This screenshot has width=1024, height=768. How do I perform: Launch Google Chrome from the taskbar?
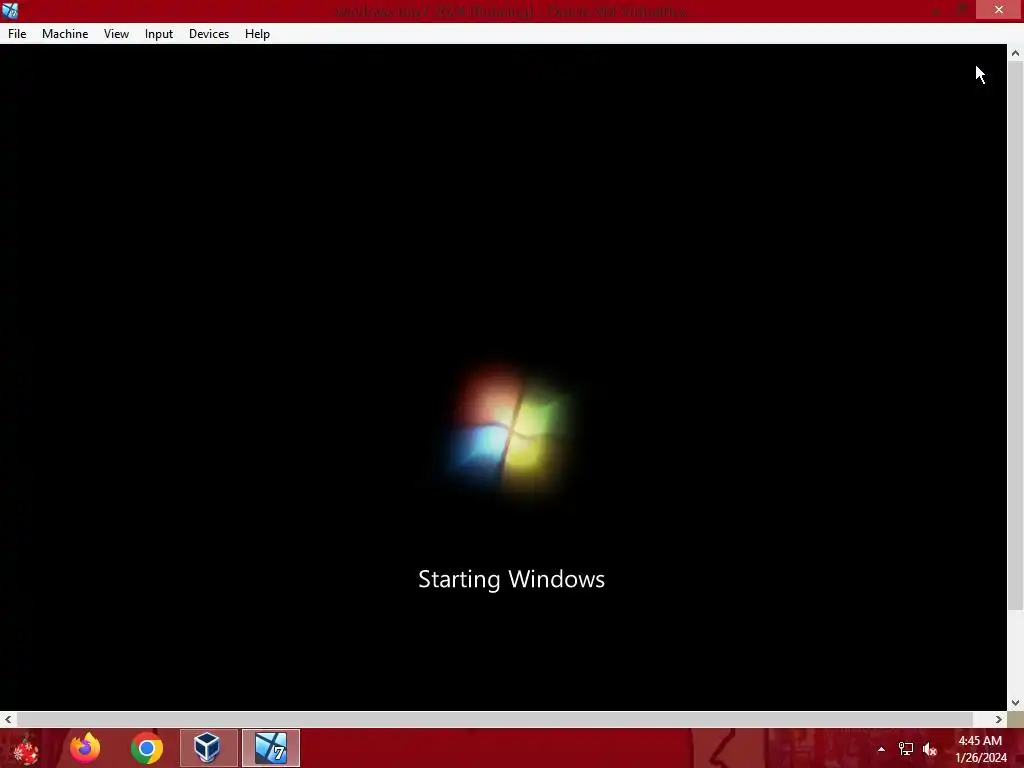tap(147, 748)
